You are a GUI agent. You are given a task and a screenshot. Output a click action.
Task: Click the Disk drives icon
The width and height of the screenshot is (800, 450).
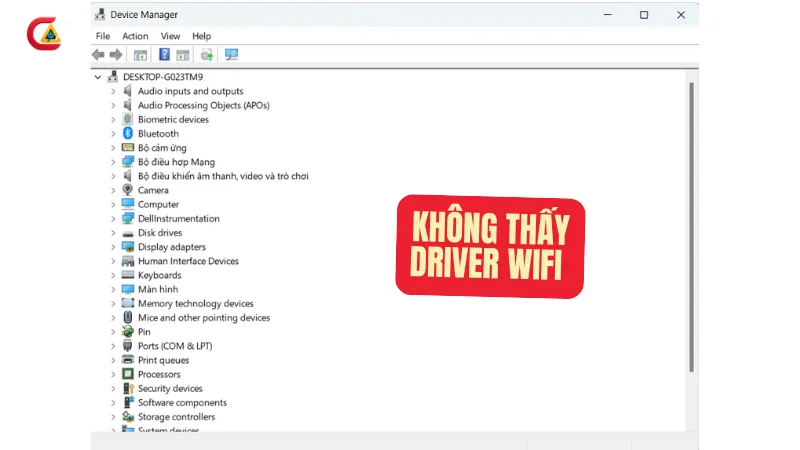click(x=128, y=233)
